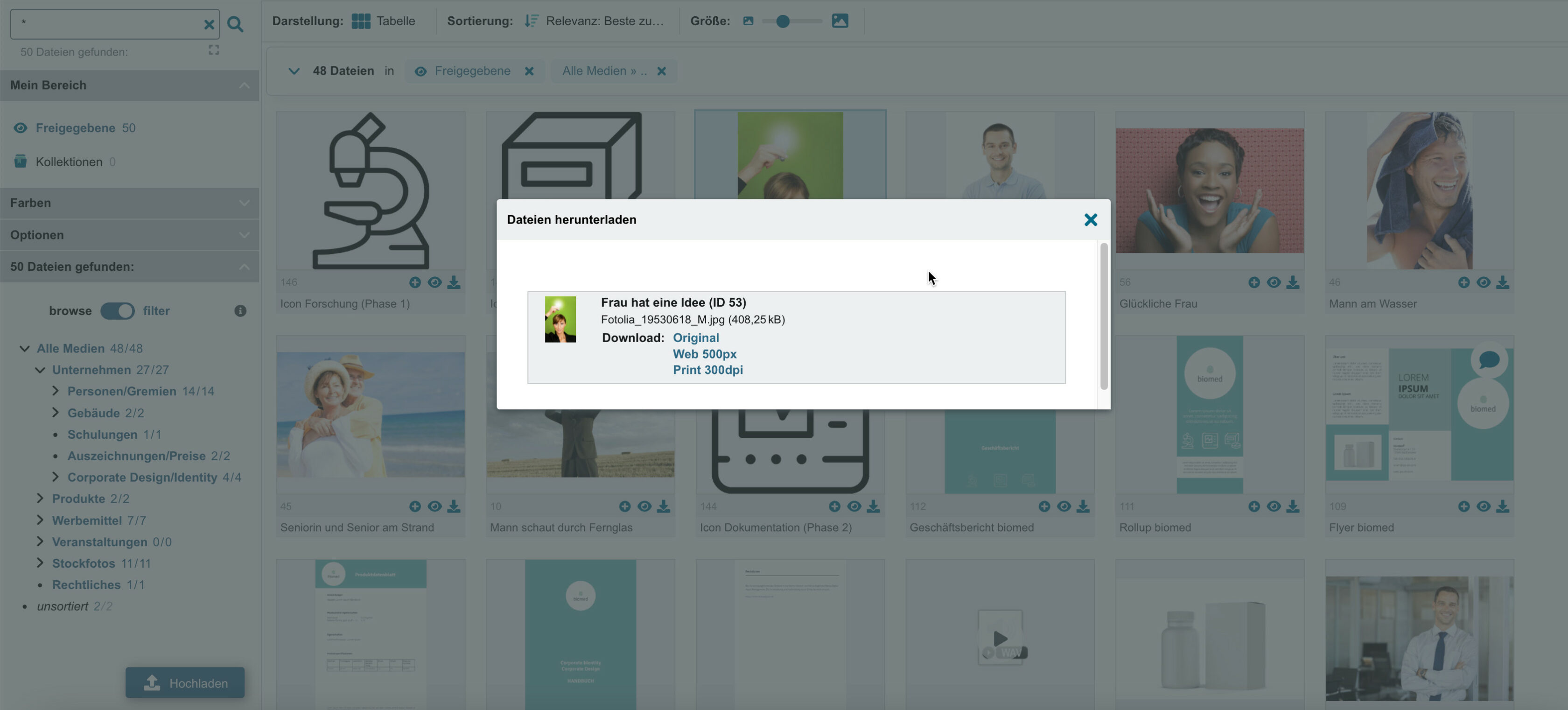Toggle eye icon for Glückliche Frau
Image resolution: width=1568 pixels, height=710 pixels.
1274,282
